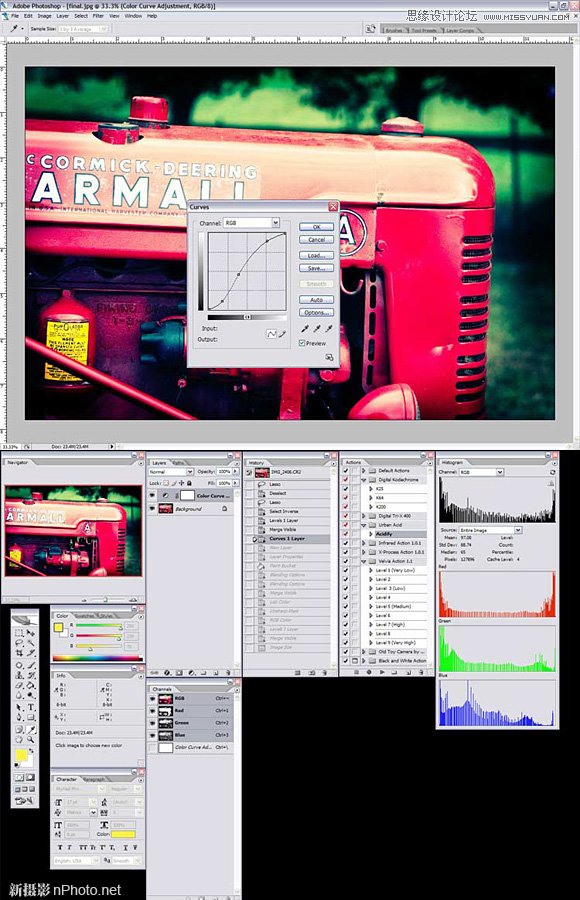Toggle the Preview checkbox in Curves dialog
The height and width of the screenshot is (900, 580).
(x=301, y=343)
